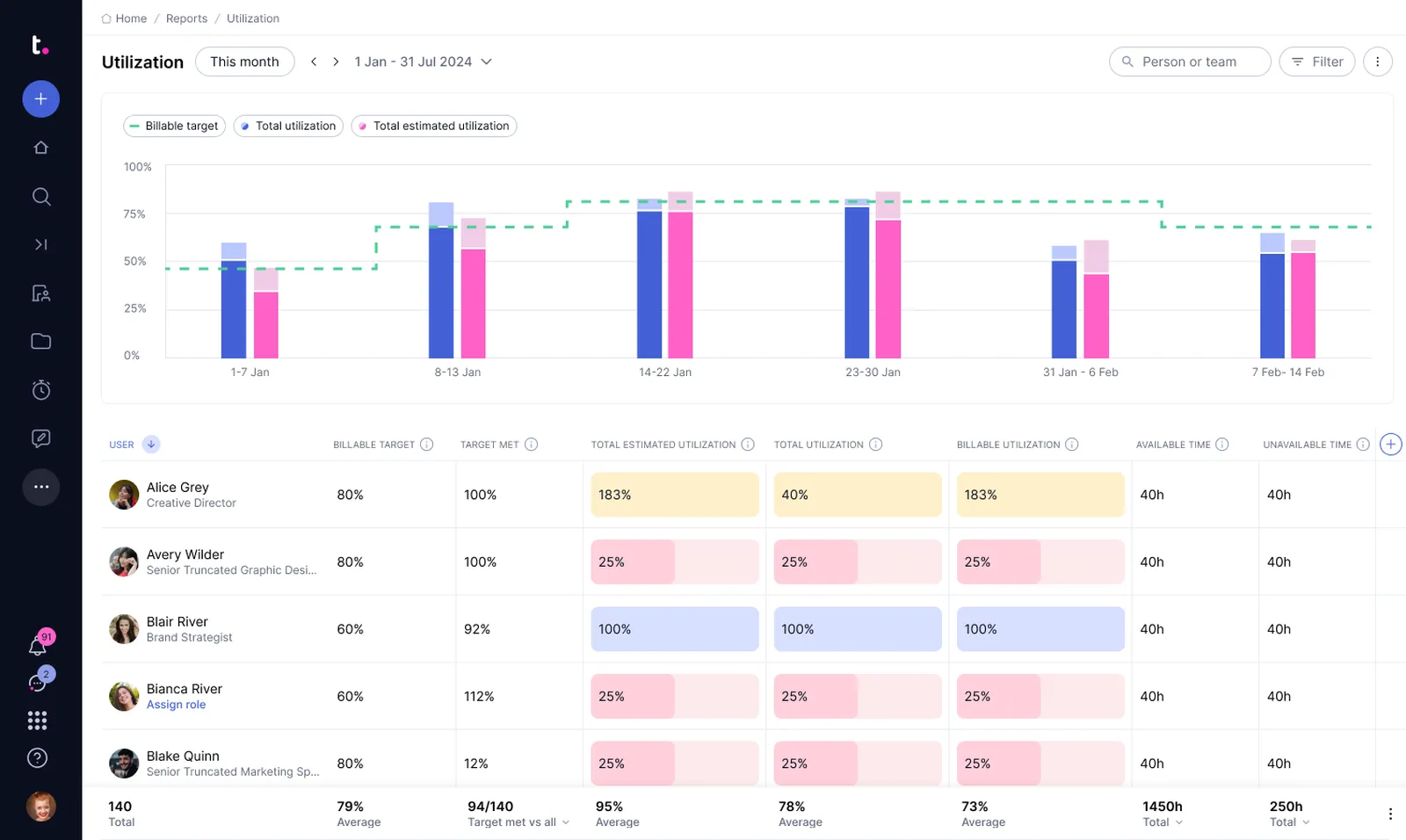Toggle the Total utilization legend chip
The height and width of the screenshot is (840, 1406).
pos(288,127)
